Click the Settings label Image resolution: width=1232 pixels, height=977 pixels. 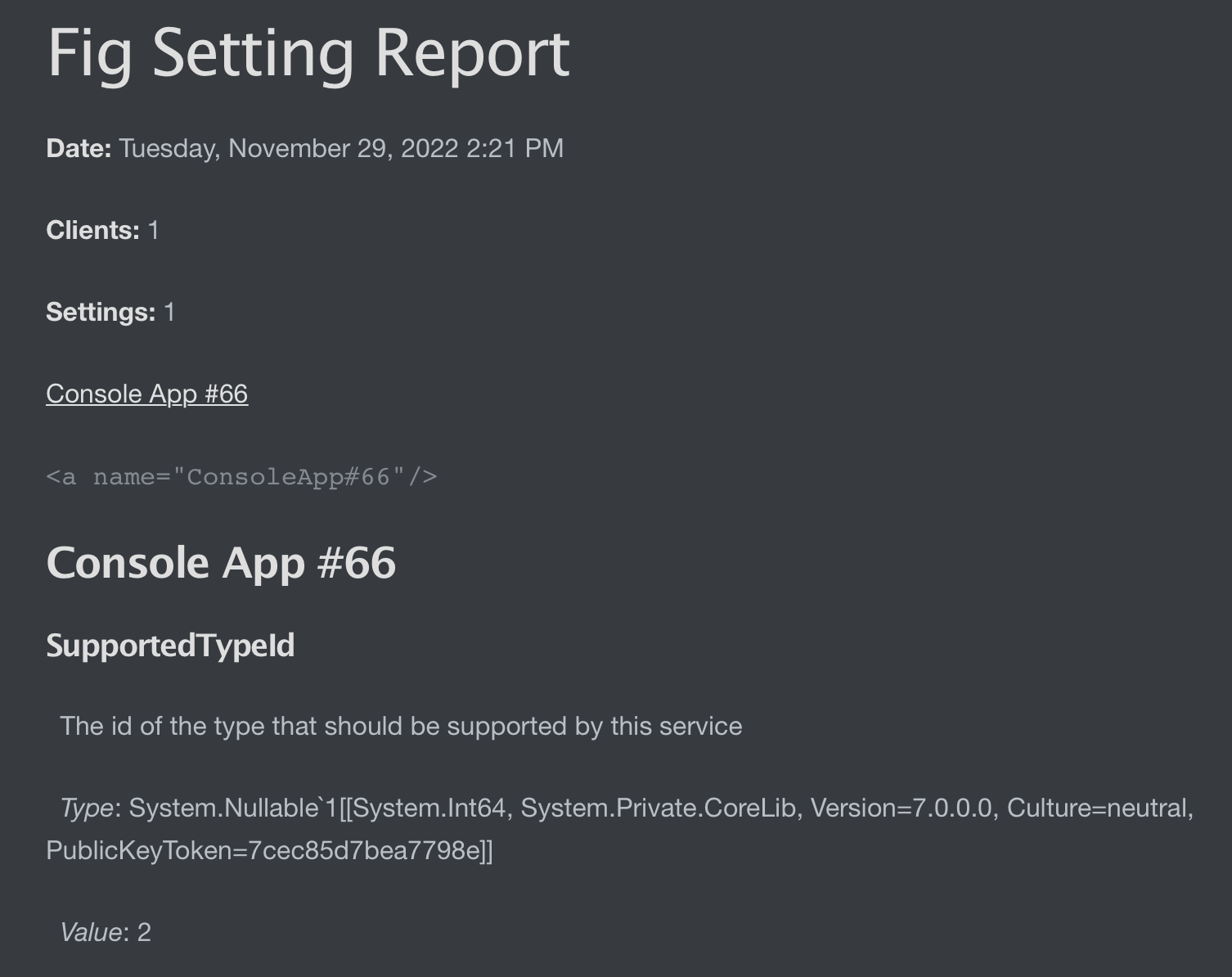coord(101,312)
